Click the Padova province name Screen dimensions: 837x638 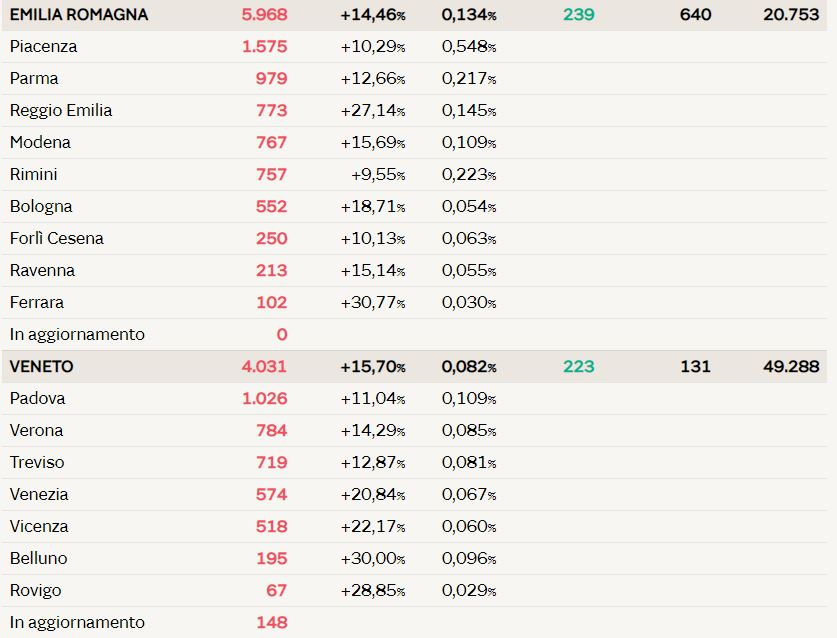[37, 398]
